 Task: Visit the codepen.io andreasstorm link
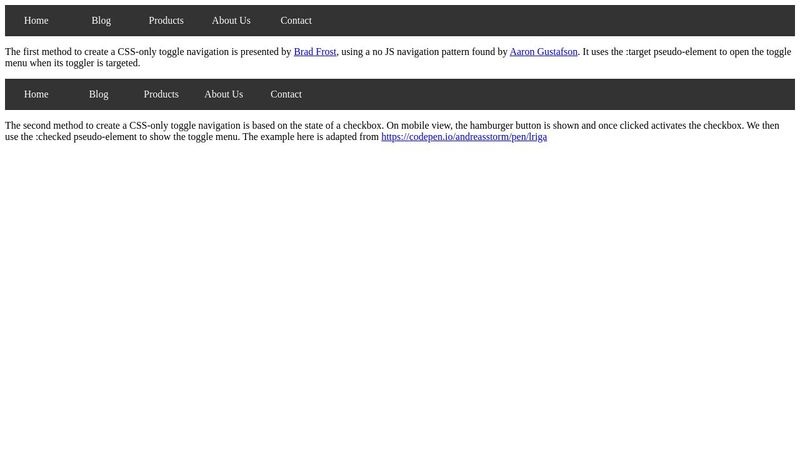tap(464, 137)
